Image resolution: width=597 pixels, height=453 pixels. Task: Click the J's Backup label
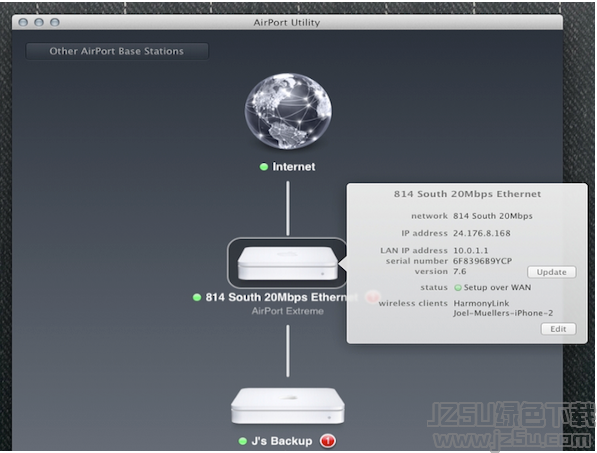[x=282, y=441]
